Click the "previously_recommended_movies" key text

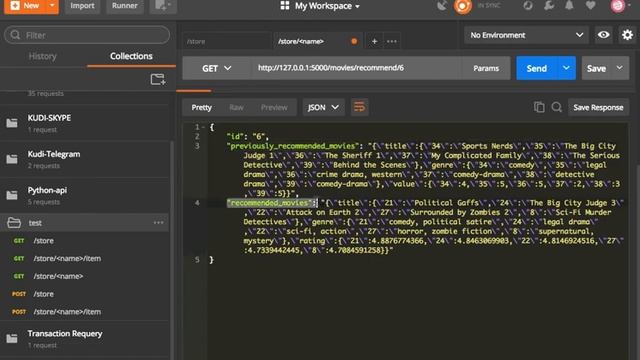click(x=293, y=146)
